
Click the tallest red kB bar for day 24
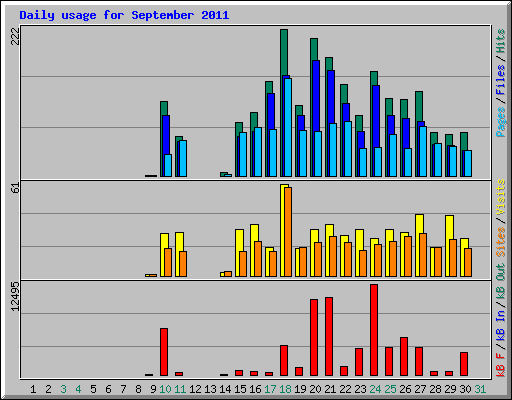point(374,330)
